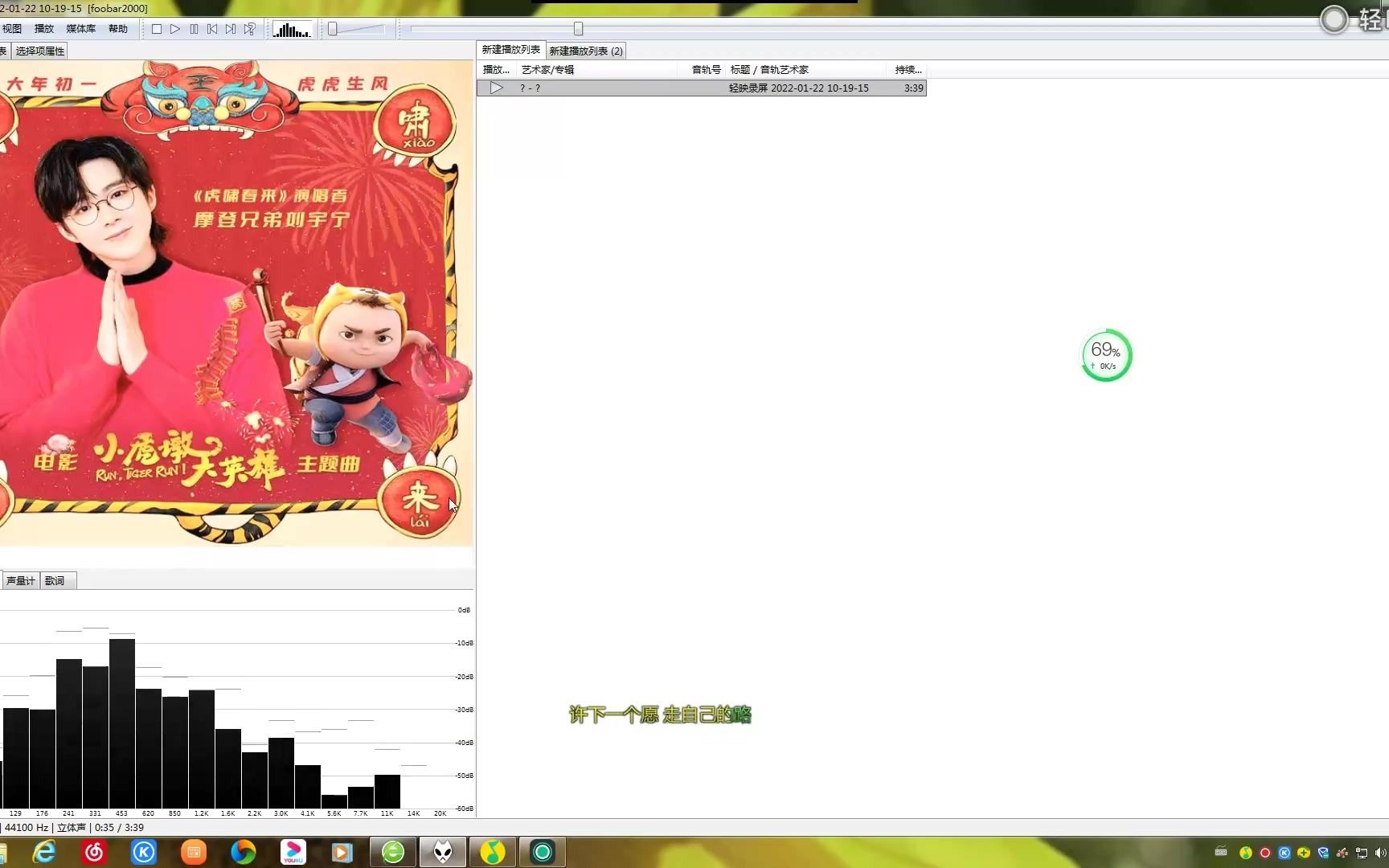Open the 视图 menu
This screenshot has width=1389, height=868.
pos(12,29)
